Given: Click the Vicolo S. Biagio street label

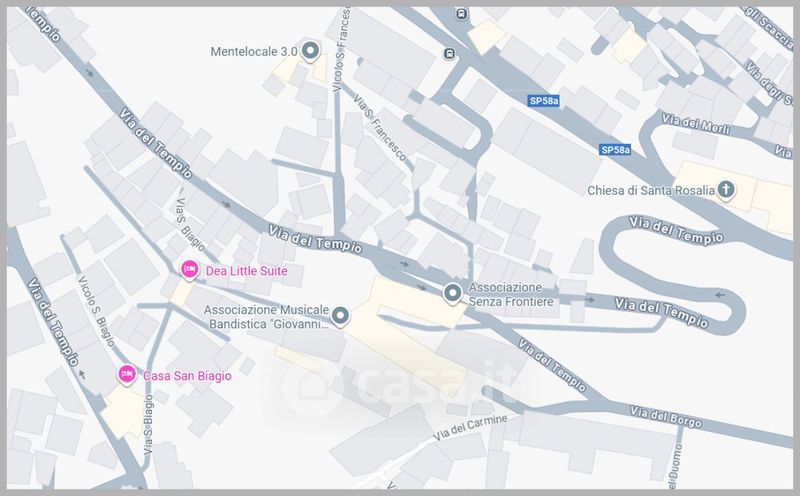Looking at the screenshot, I should point(96,311).
